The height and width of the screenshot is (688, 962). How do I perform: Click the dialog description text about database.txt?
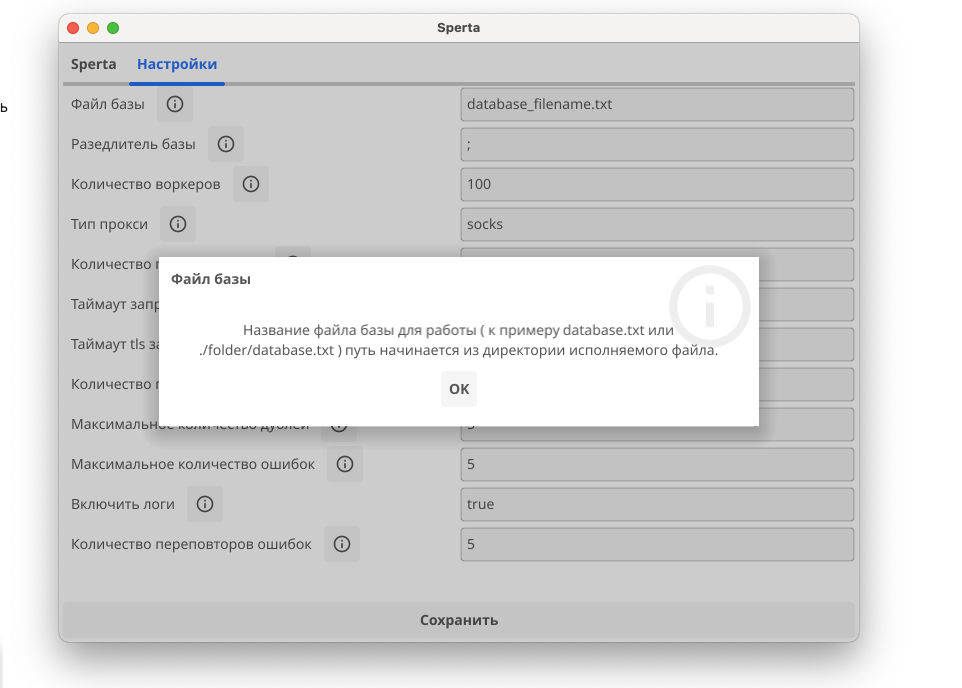pos(458,340)
